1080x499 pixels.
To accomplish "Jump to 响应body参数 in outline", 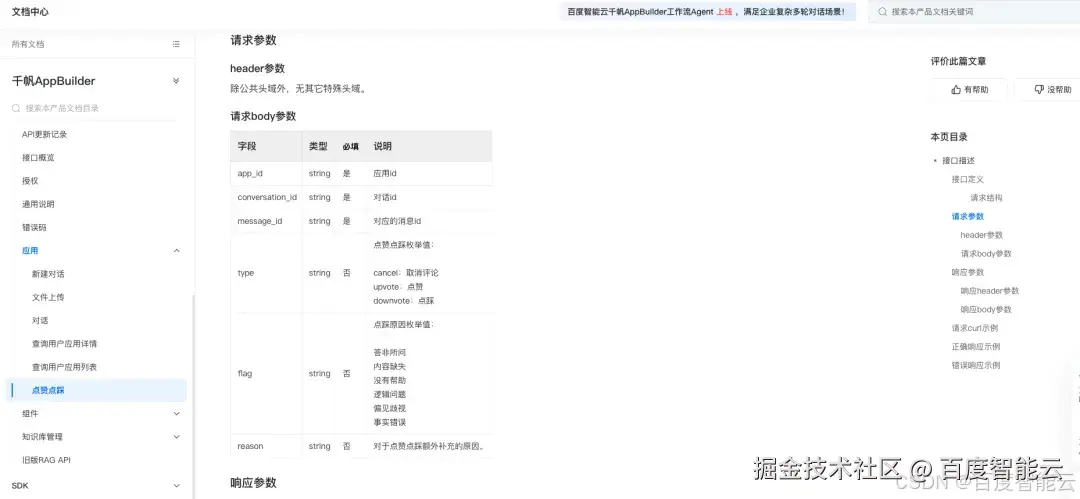I will [986, 309].
